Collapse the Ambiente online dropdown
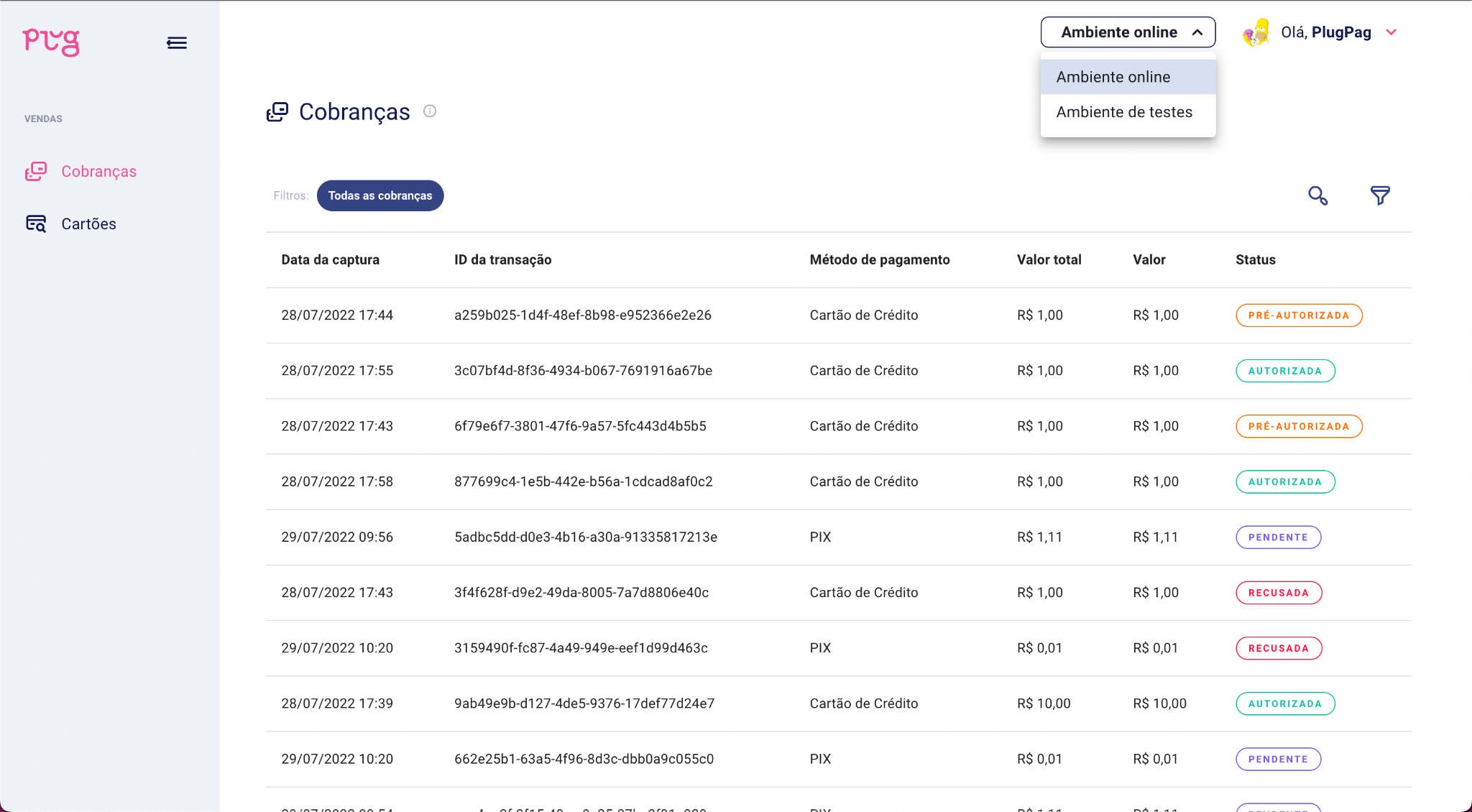The width and height of the screenshot is (1472, 812). [1128, 32]
